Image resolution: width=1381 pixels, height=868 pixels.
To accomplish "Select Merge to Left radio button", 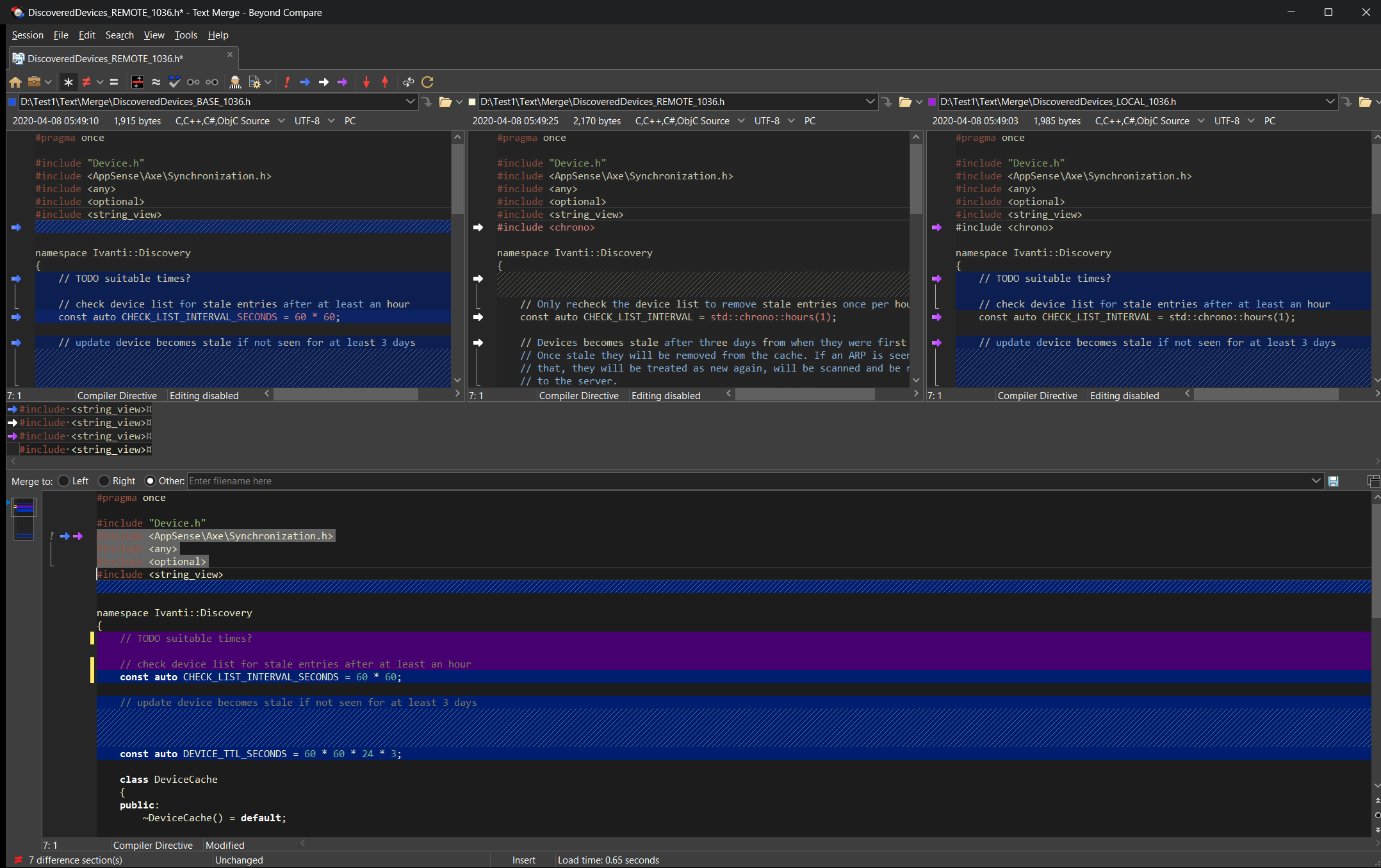I will (x=64, y=481).
